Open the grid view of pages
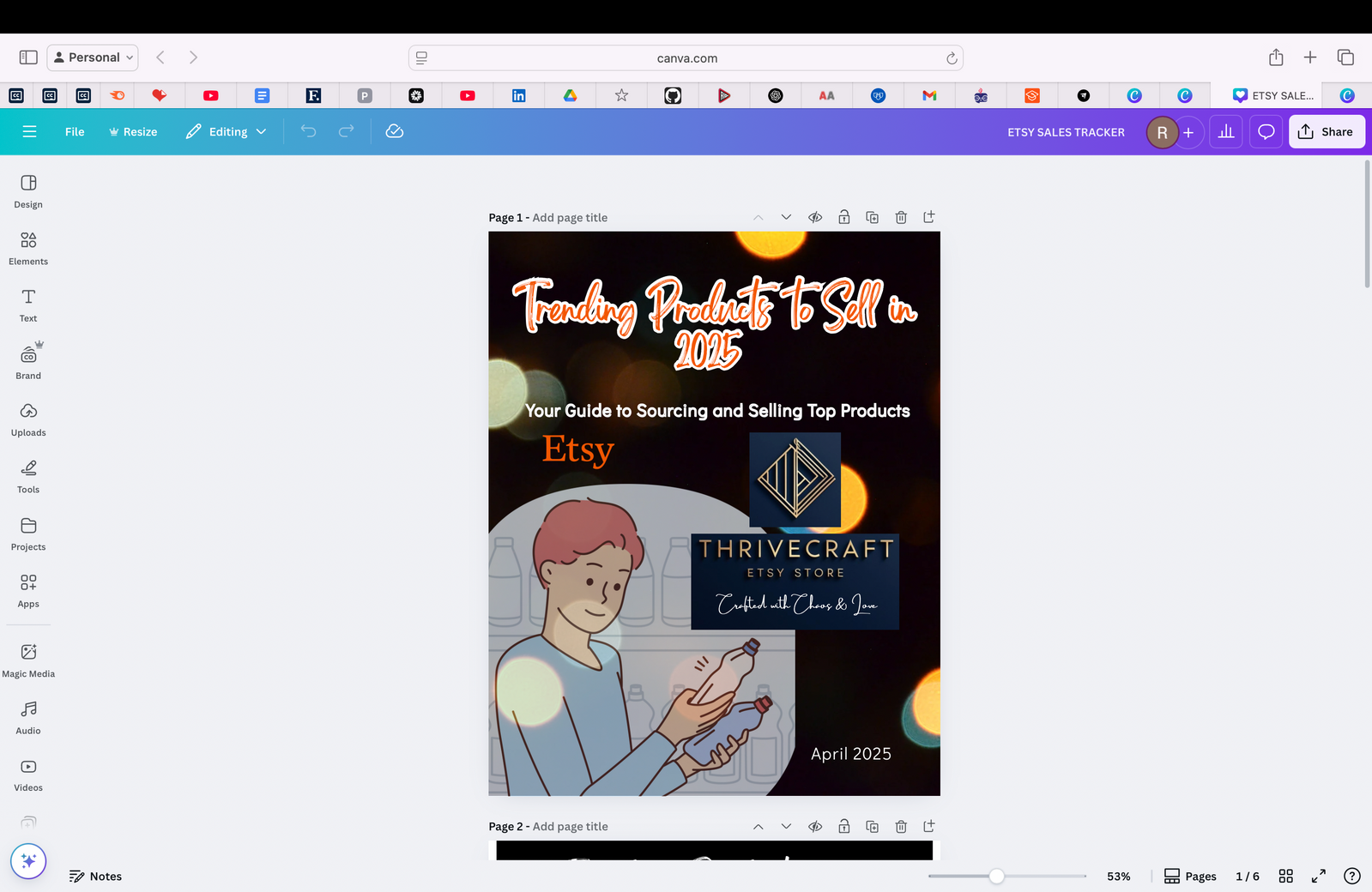1372x892 pixels. pyautogui.click(x=1285, y=876)
